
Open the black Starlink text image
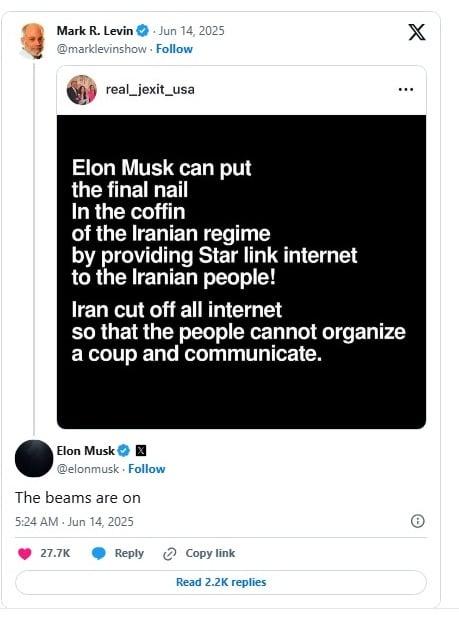tap(241, 272)
